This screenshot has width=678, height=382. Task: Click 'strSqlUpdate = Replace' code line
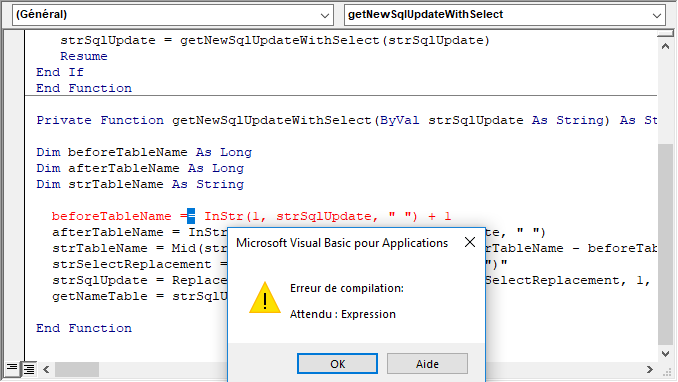139,280
